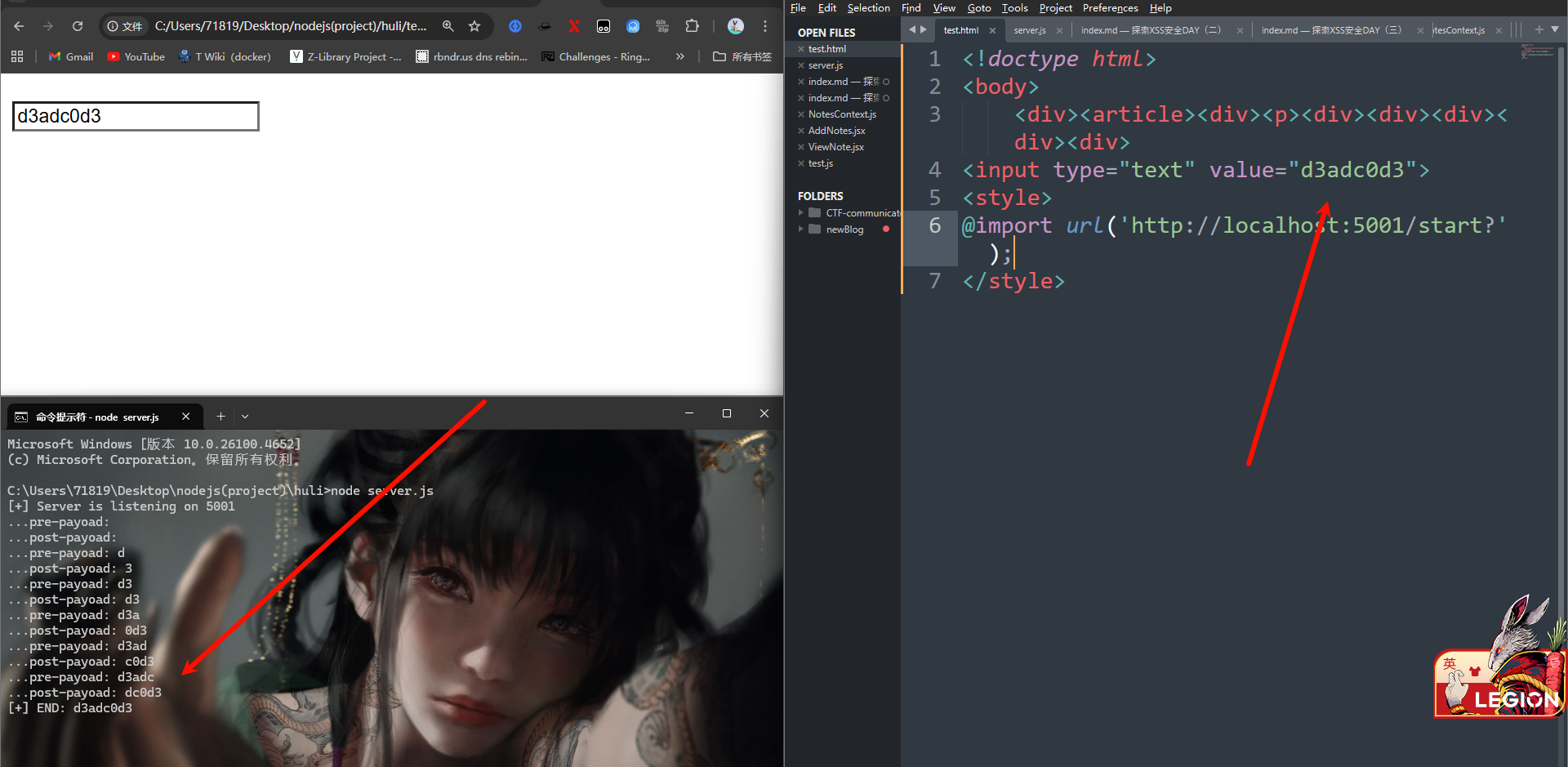Open the blue wave extension icon

[633, 26]
